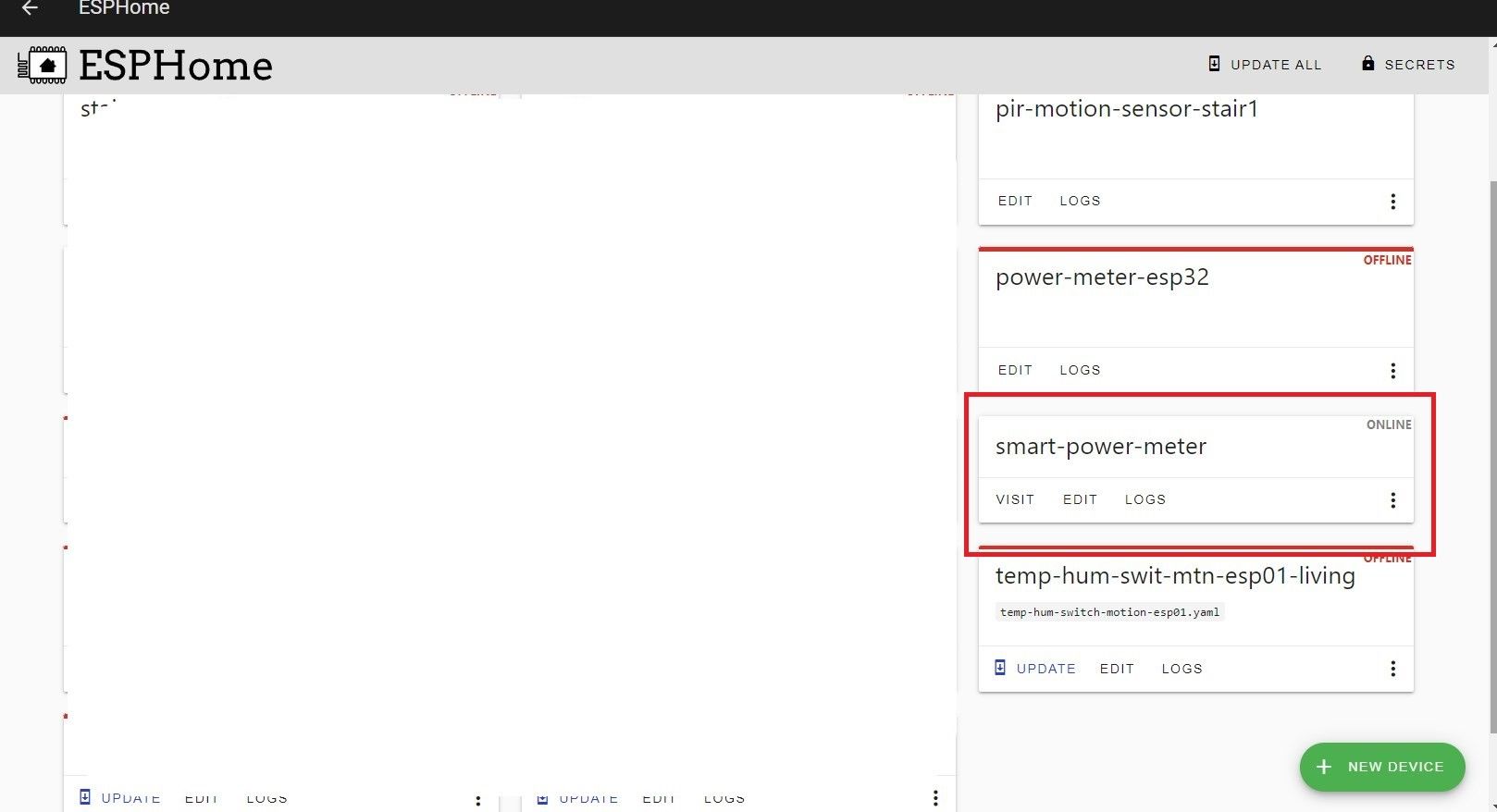Edit the pir-motion-sensor-stair1 device
1497x812 pixels.
pos(1015,201)
